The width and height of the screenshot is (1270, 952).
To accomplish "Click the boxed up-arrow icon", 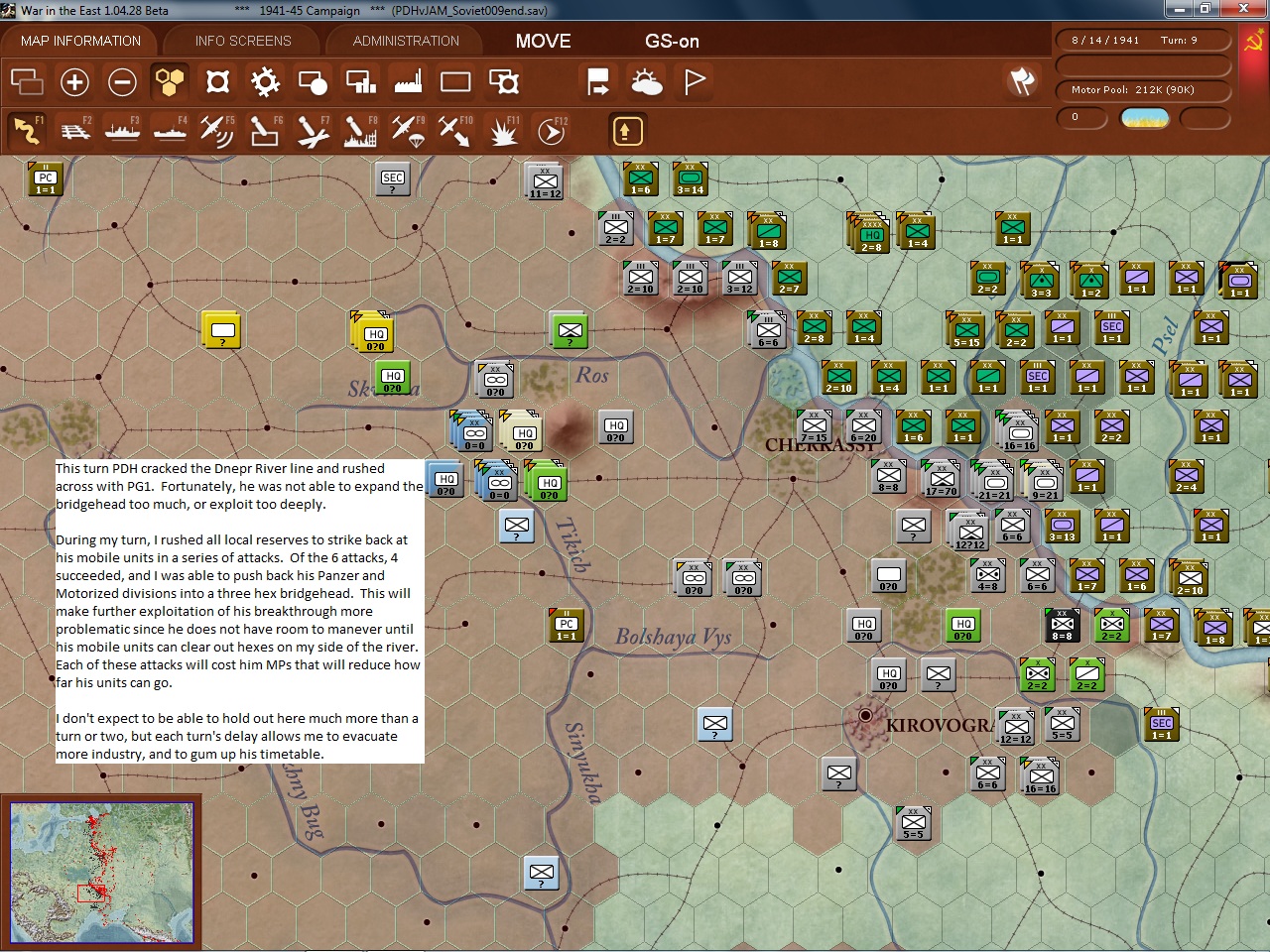I will click(625, 131).
